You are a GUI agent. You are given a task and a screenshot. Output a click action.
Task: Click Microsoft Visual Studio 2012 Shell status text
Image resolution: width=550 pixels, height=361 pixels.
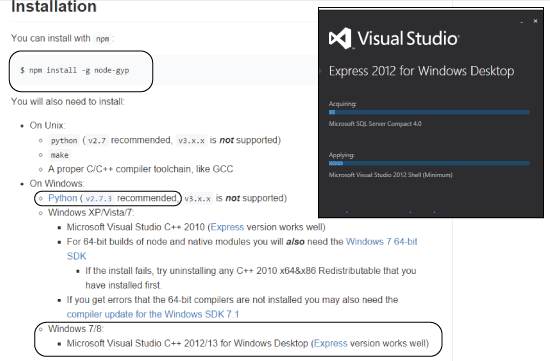tap(390, 175)
